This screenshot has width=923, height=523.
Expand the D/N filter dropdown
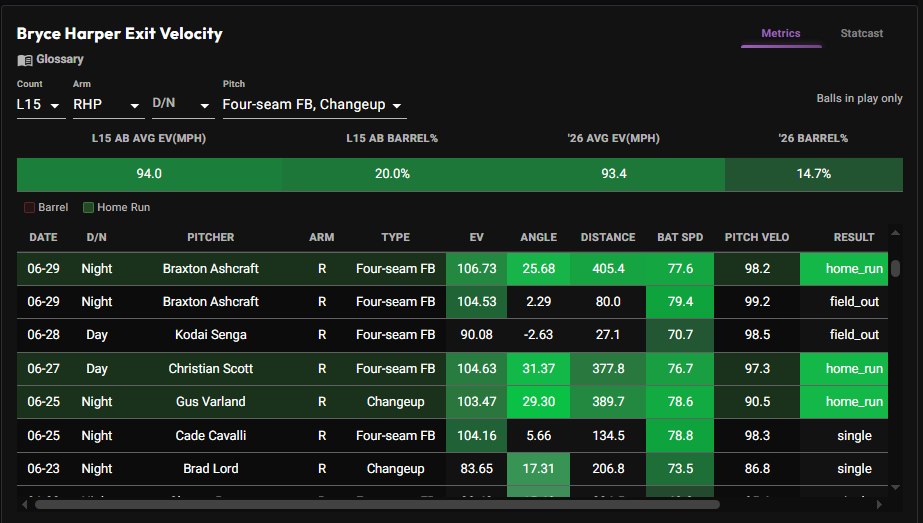point(181,105)
